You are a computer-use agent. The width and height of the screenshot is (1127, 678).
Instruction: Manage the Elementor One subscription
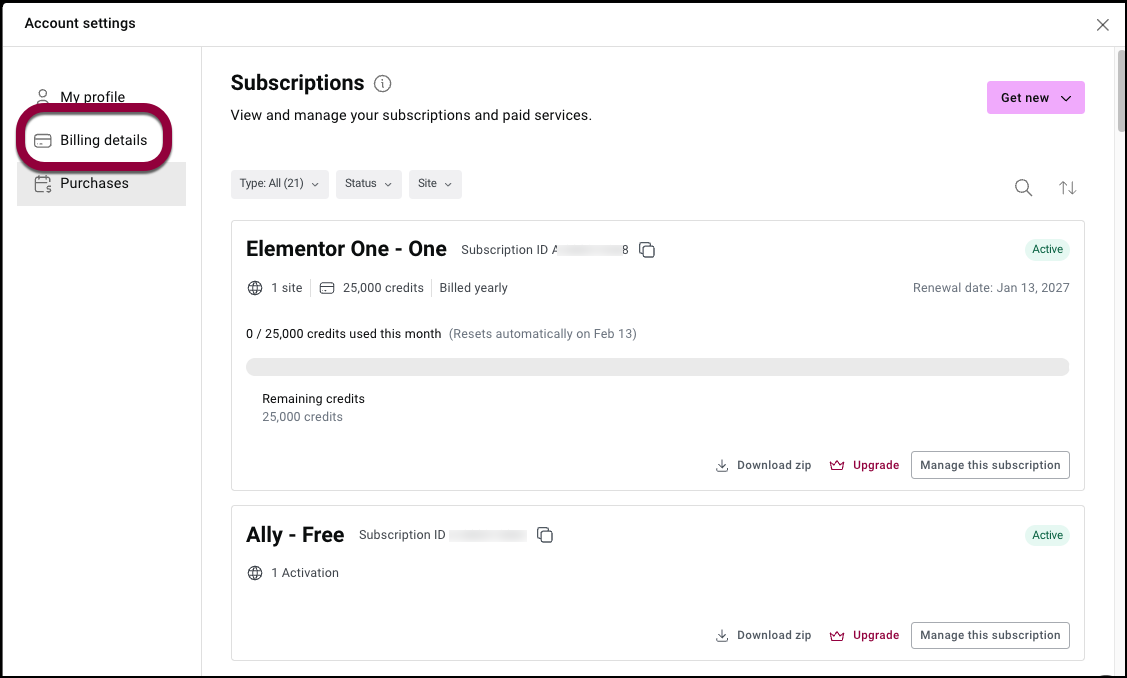(x=990, y=465)
